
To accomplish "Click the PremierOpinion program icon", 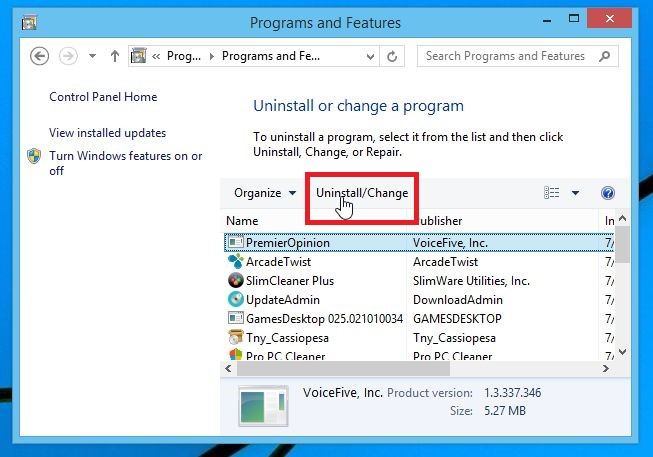I will [x=236, y=242].
